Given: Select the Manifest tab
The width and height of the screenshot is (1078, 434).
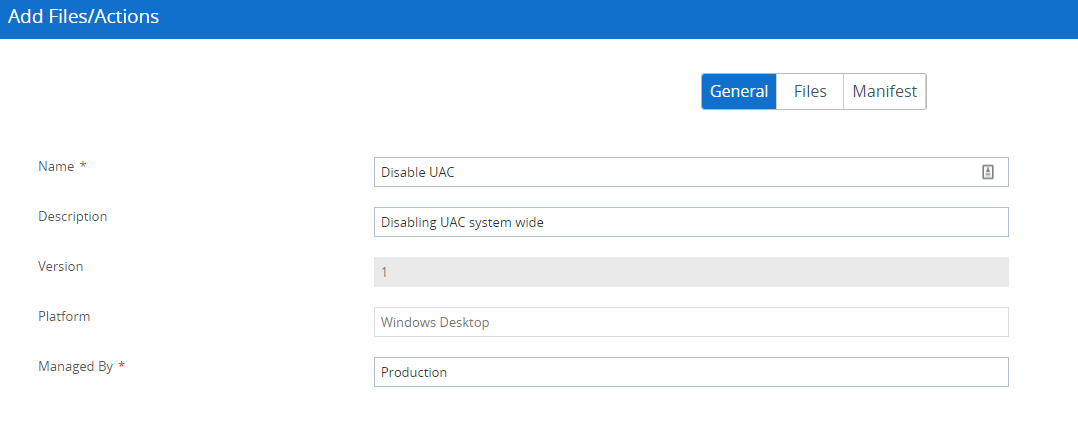Looking at the screenshot, I should pos(884,91).
